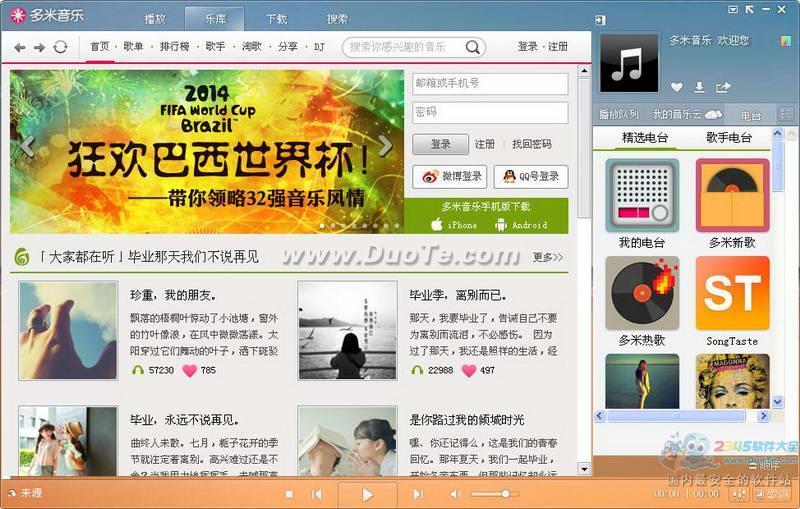
Task: Switch to the 下载 tab
Action: point(277,19)
